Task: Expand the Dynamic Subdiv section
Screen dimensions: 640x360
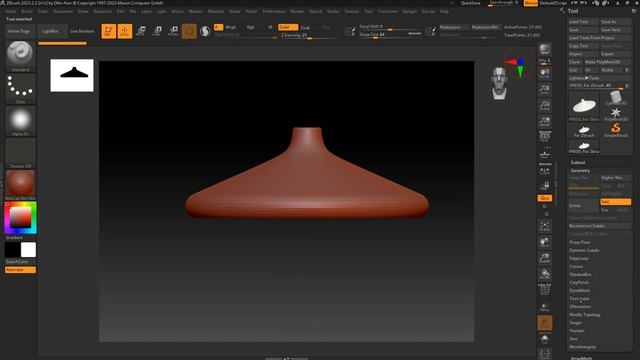Action: 584,250
